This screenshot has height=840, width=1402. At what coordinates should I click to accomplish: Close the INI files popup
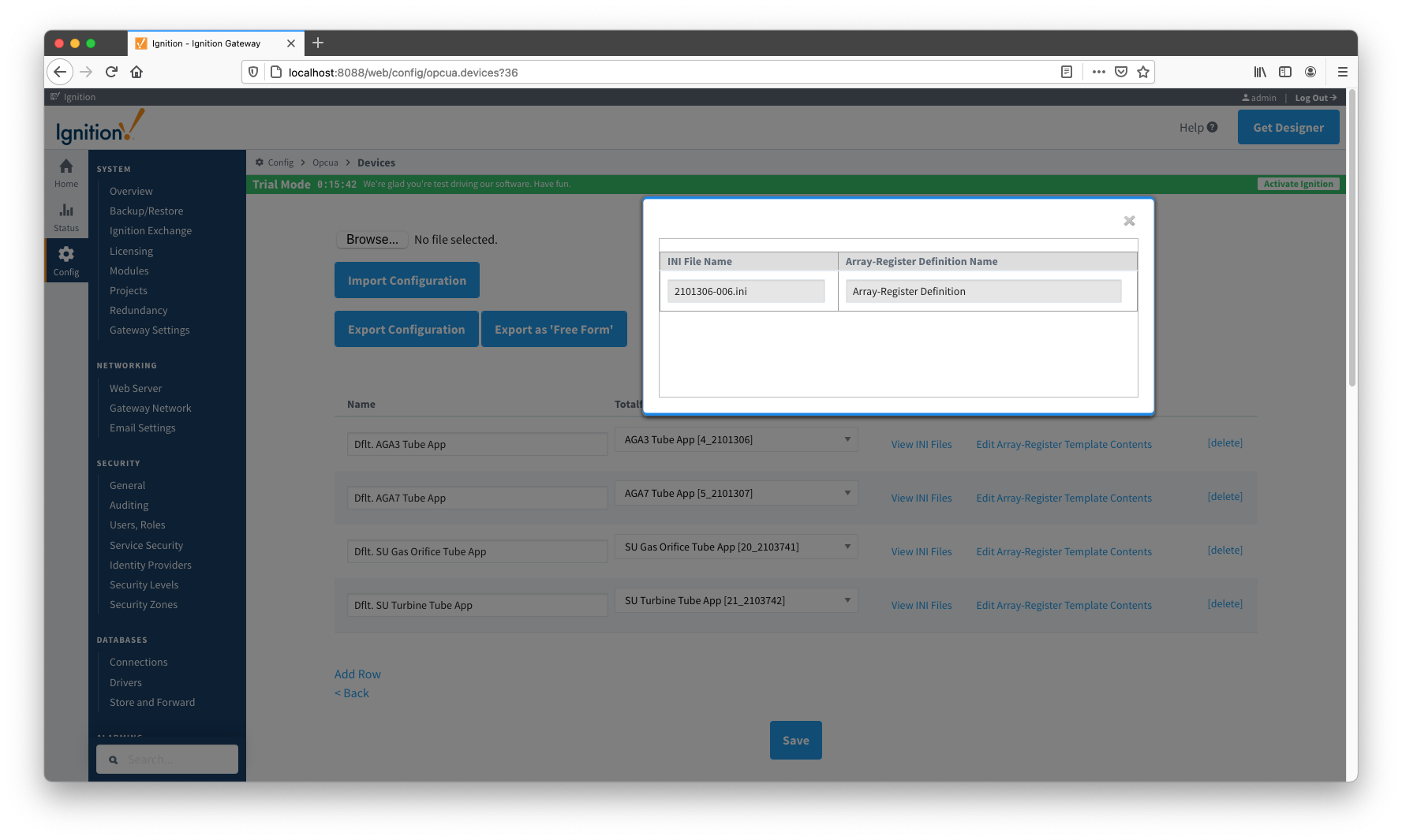click(1129, 221)
